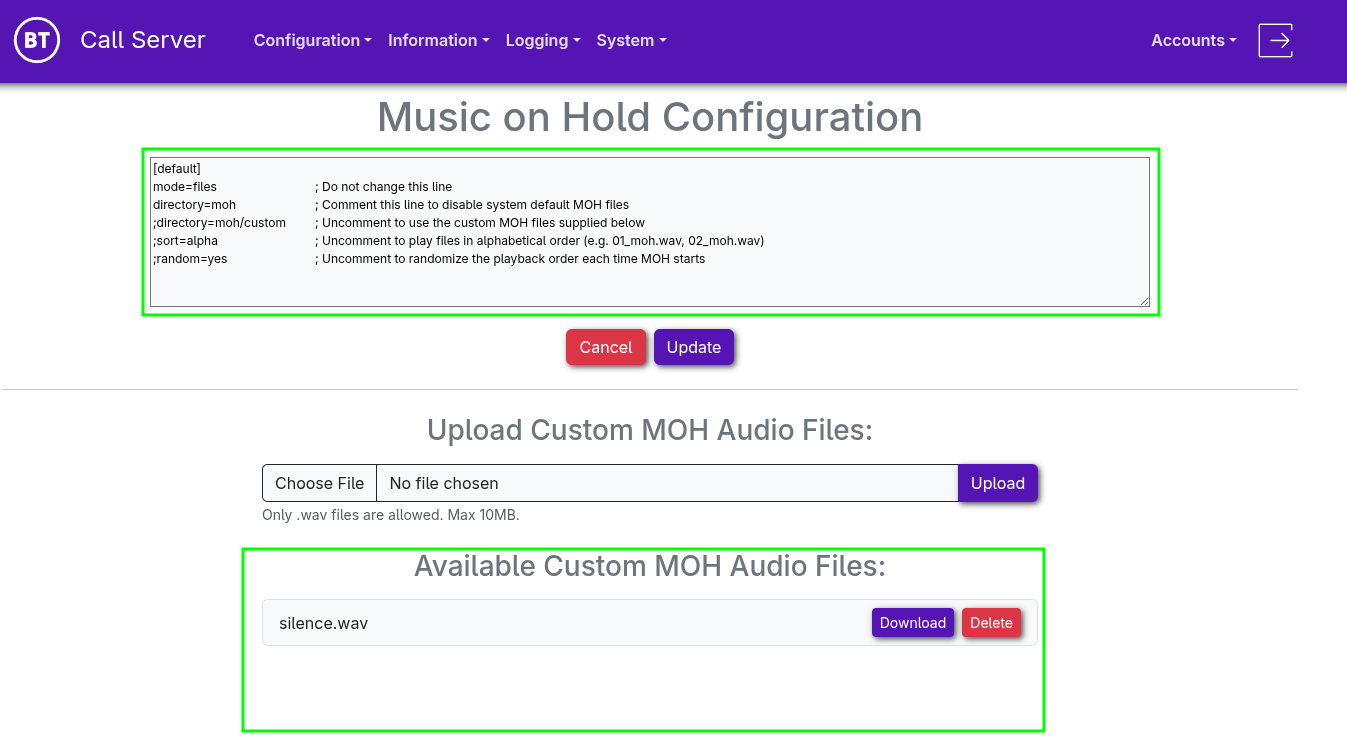Click Choose File to browse
Image resolution: width=1347 pixels, height=746 pixels.
pos(319,483)
